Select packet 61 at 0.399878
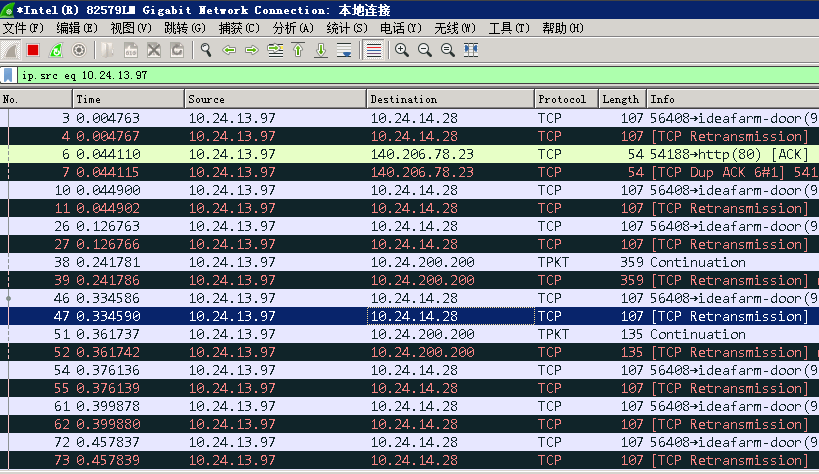 tap(410, 406)
